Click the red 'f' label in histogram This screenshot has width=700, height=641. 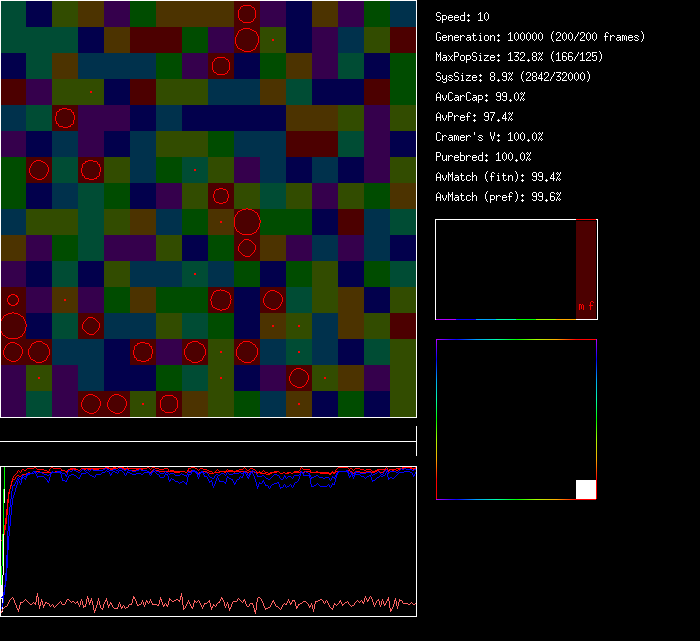[x=591, y=308]
